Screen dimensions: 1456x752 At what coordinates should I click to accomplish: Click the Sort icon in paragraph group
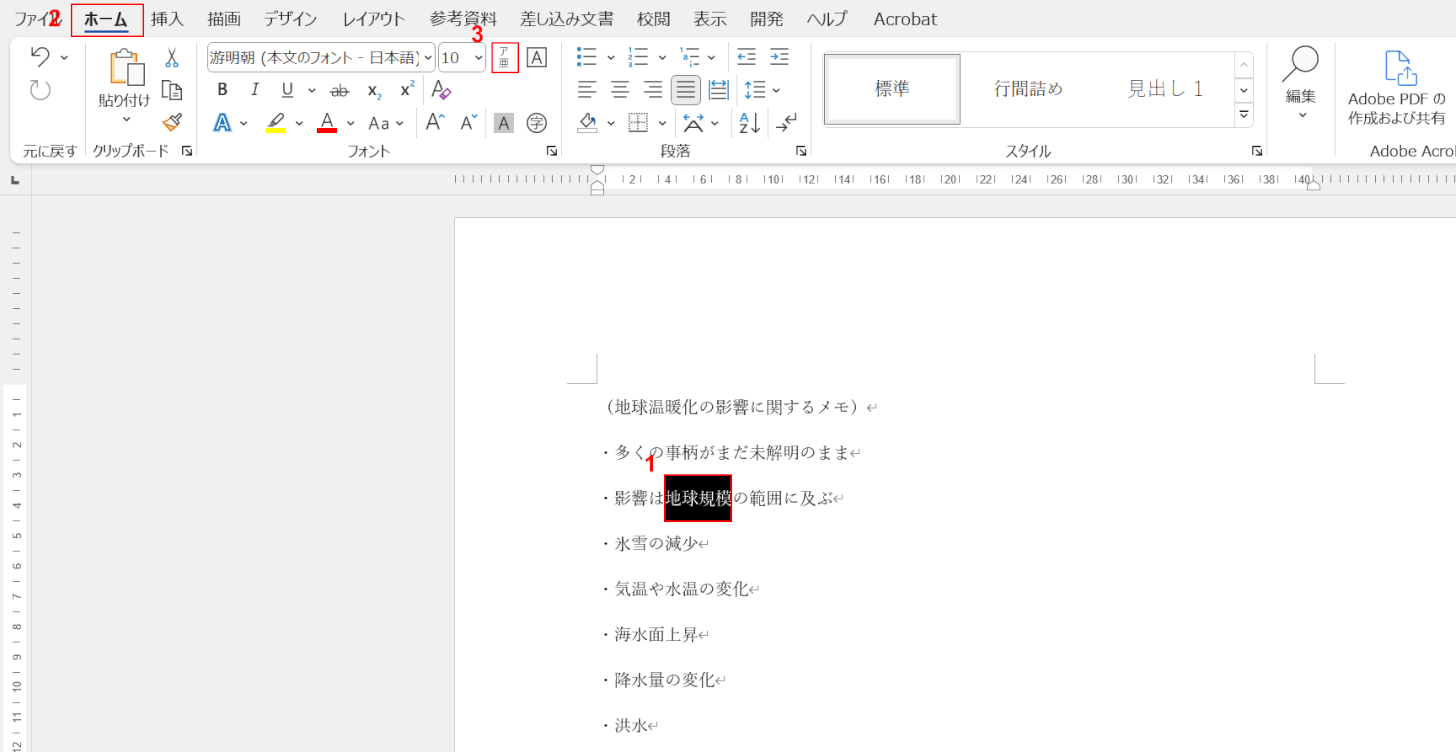click(x=749, y=123)
